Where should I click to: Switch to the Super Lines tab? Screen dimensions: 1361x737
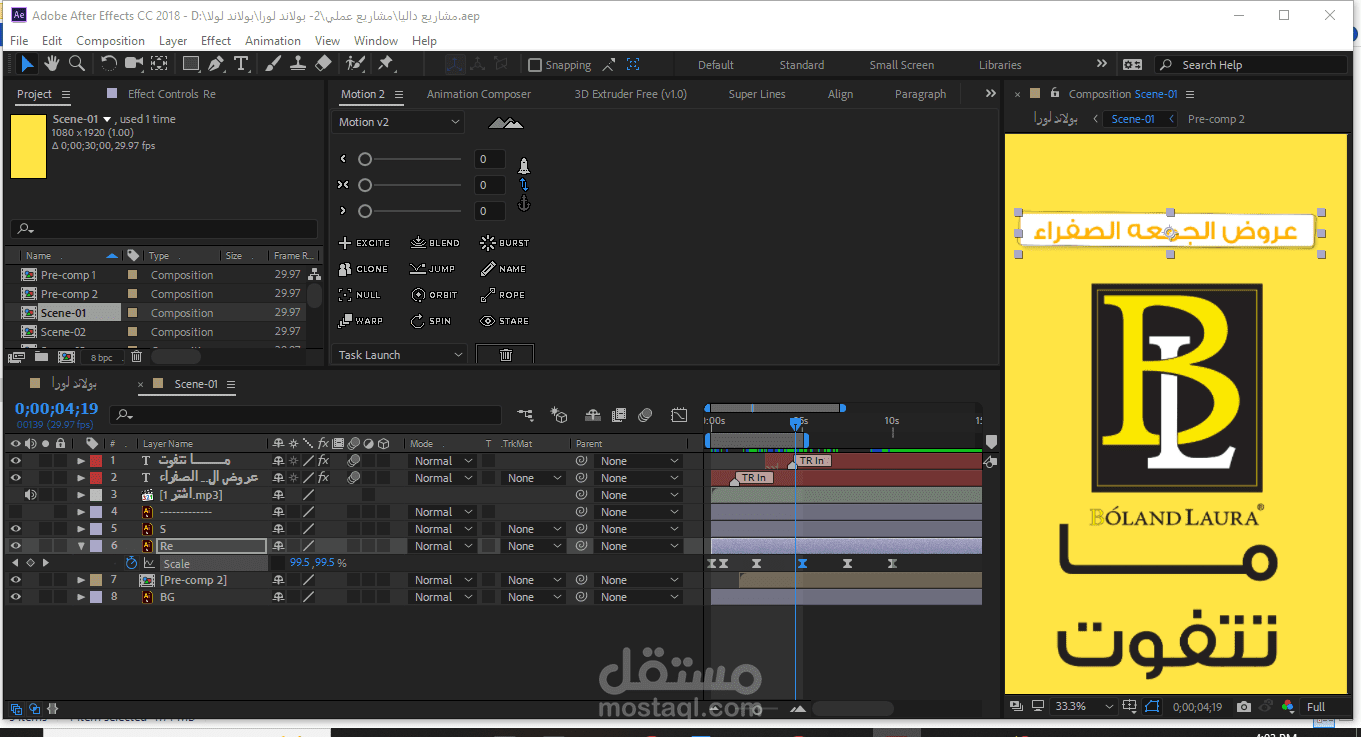click(x=757, y=94)
